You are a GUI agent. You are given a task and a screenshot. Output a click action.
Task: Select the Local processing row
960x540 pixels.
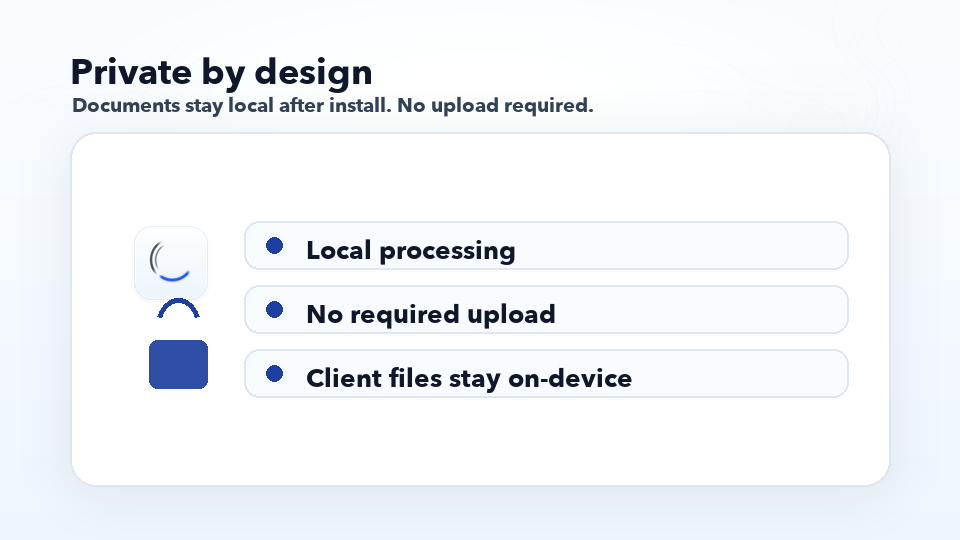[546, 246]
